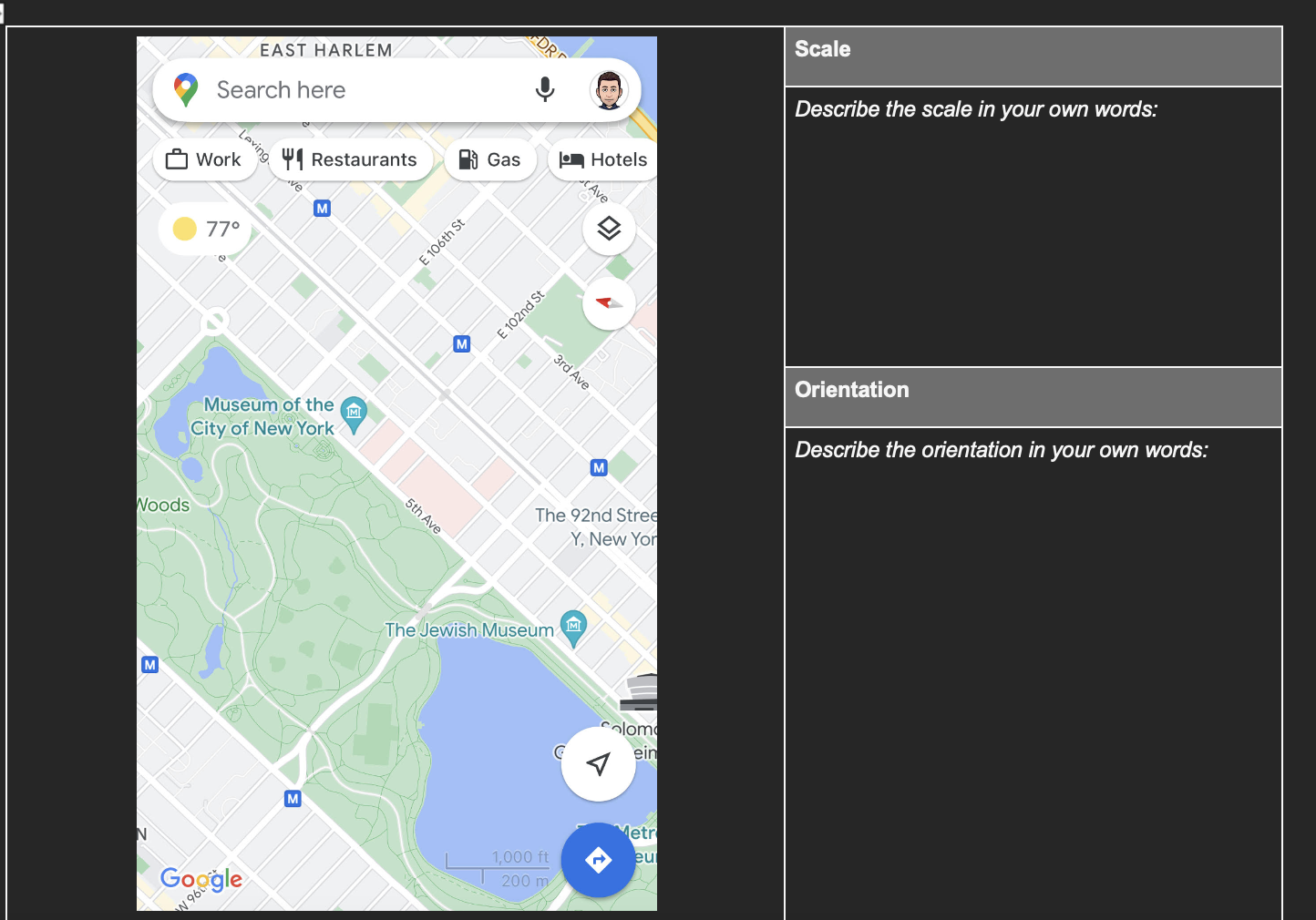Click the Orientation heading in the table
This screenshot has height=920, width=1316.
coord(852,390)
